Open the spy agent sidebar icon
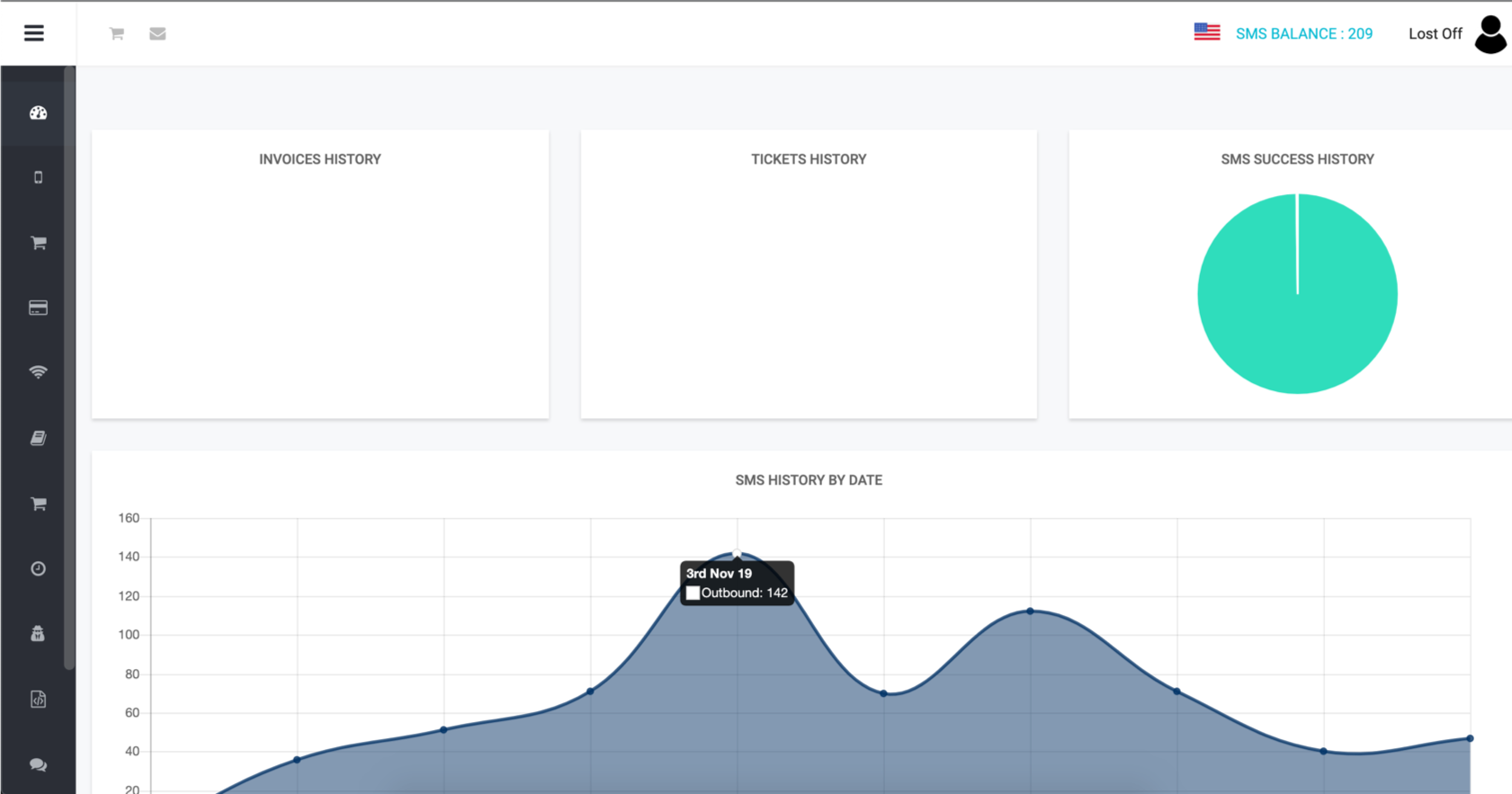Viewport: 1512px width, 794px height. (38, 634)
